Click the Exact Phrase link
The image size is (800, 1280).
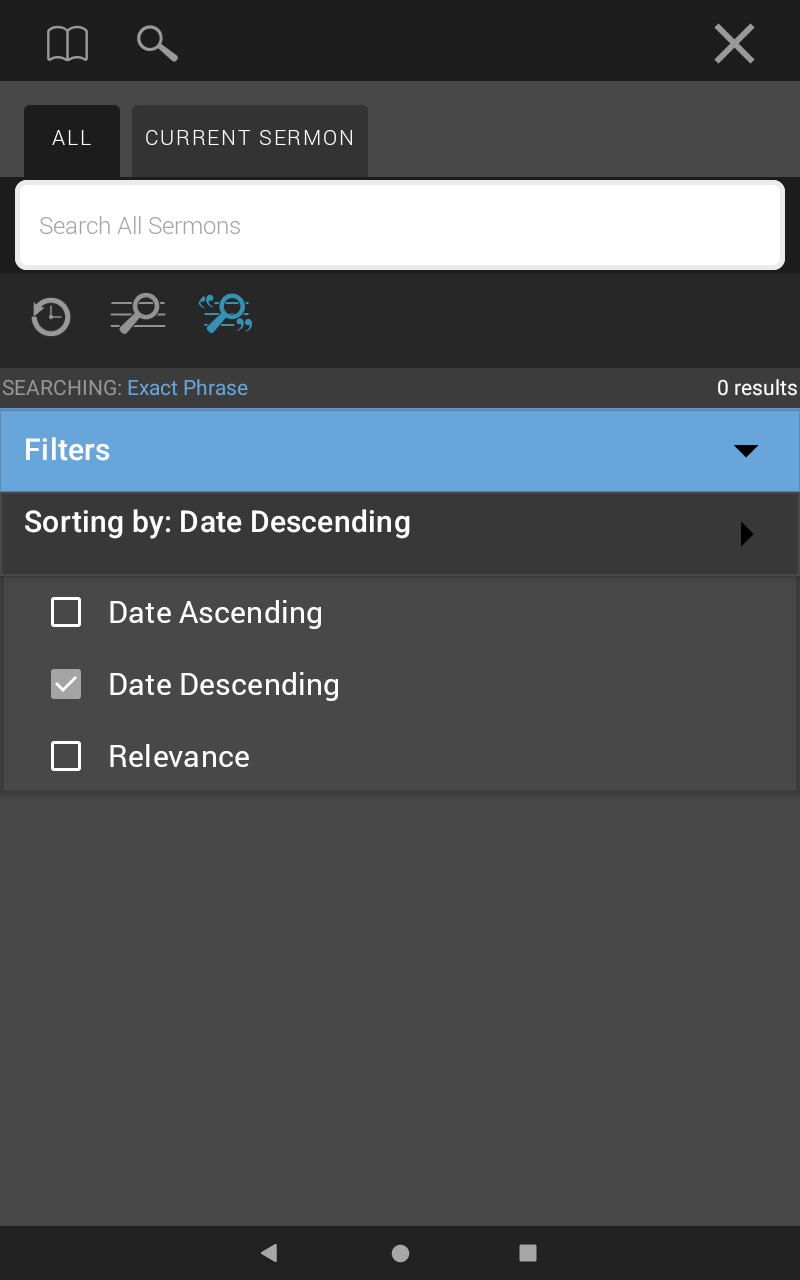[x=187, y=388]
